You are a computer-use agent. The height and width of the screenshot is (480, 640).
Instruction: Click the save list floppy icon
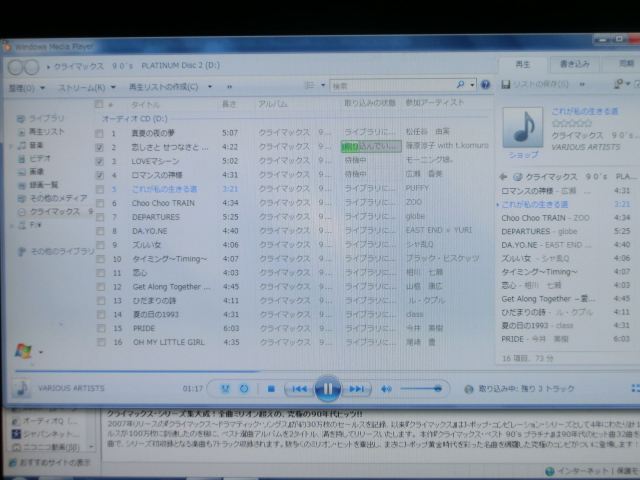pyautogui.click(x=505, y=84)
